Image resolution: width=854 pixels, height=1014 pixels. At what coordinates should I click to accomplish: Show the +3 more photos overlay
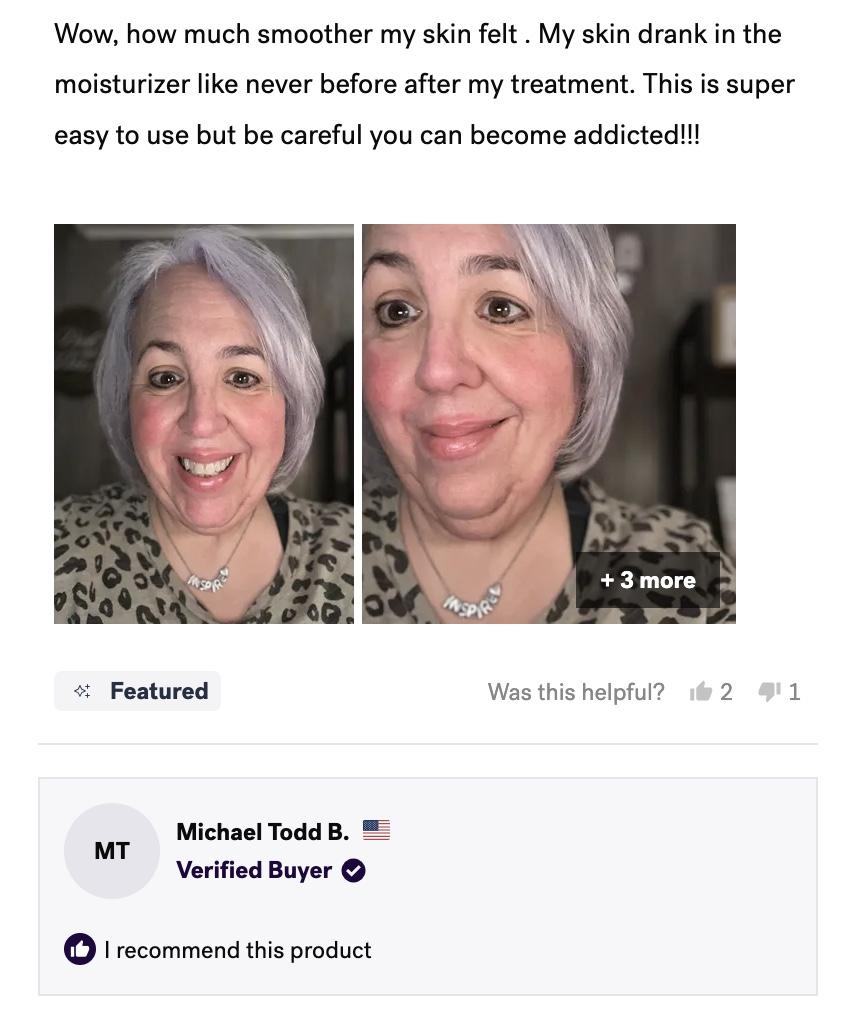(648, 580)
